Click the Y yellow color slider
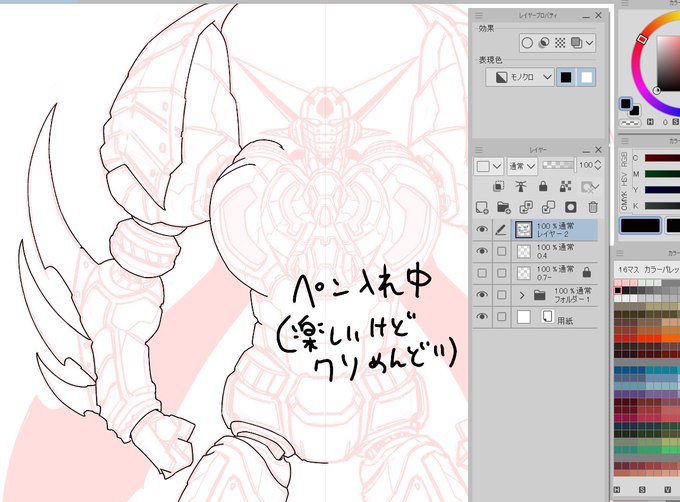This screenshot has height=502, width=680. coord(662,190)
